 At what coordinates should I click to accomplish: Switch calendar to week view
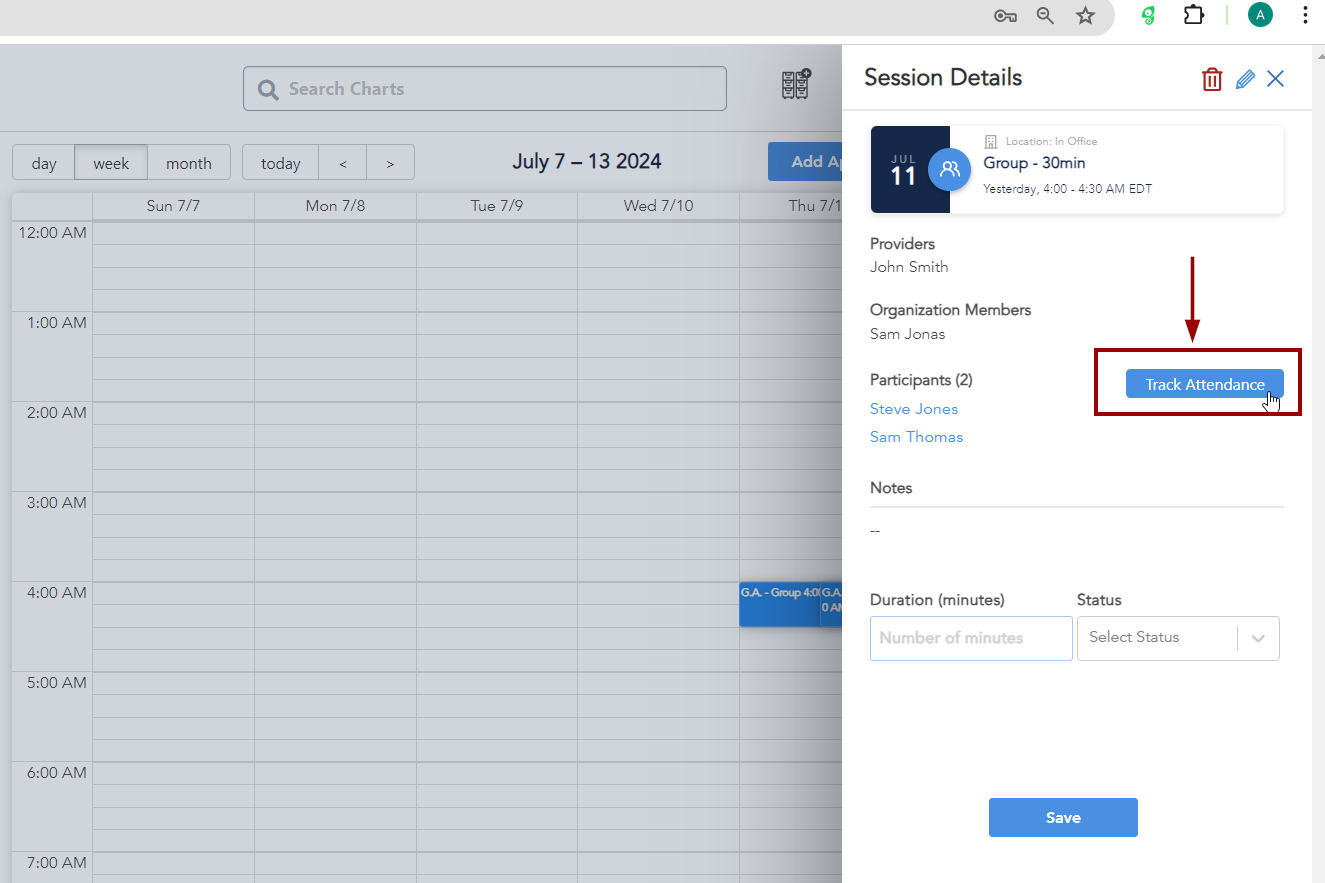click(x=111, y=163)
